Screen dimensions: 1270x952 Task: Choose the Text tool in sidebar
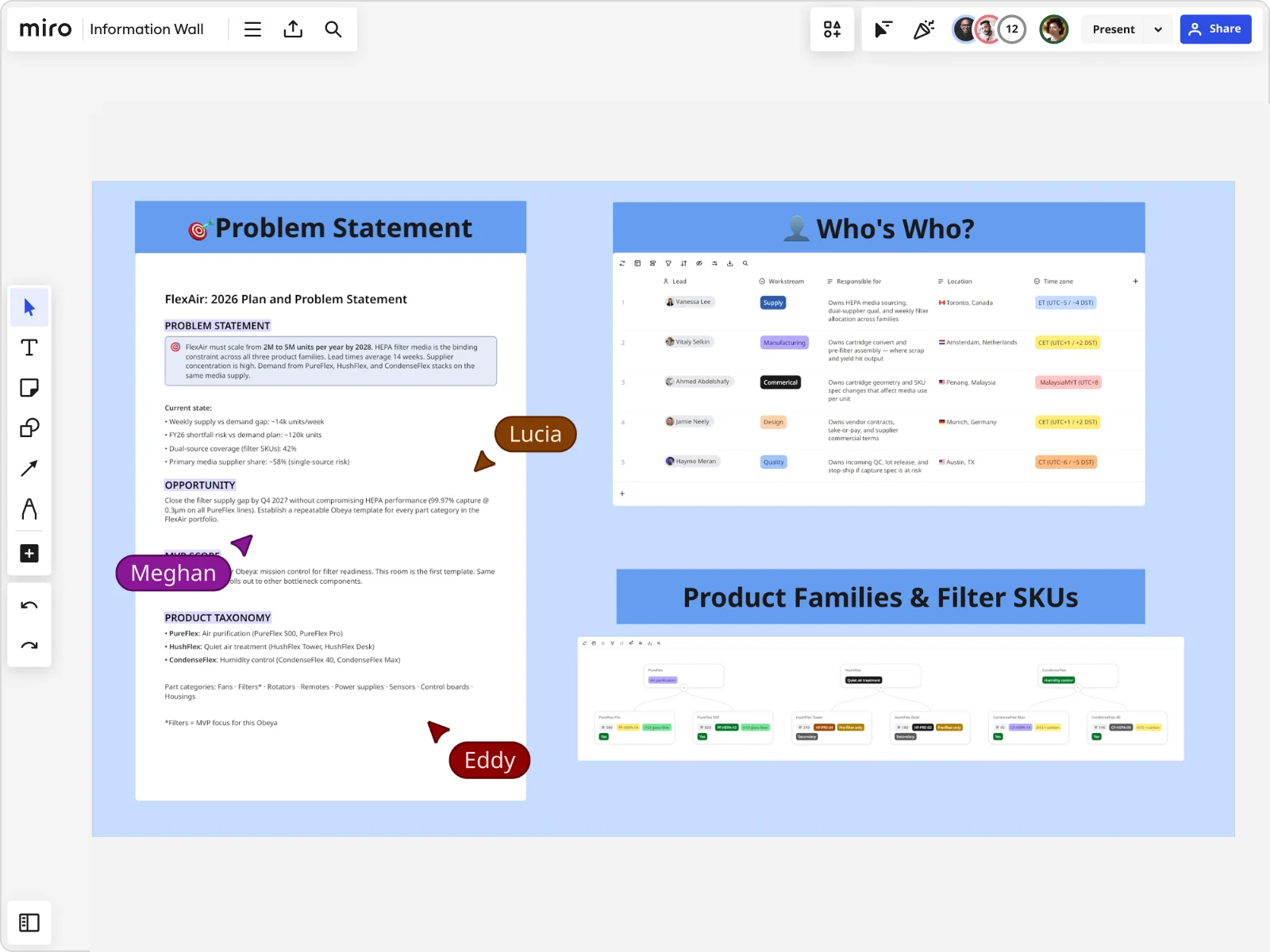29,347
